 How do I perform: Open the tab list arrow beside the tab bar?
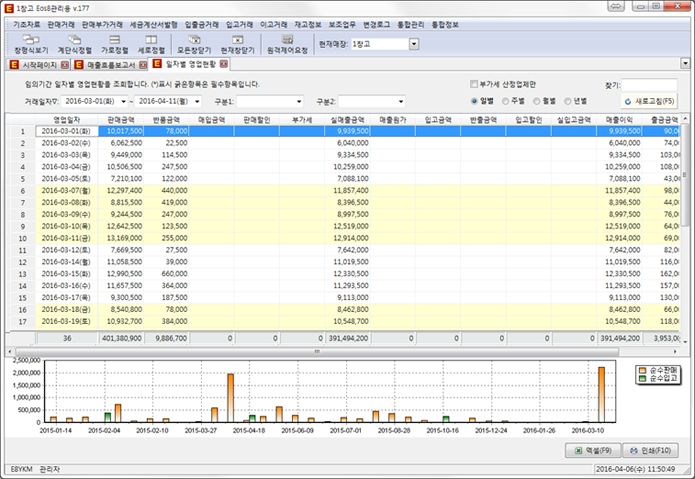[x=685, y=63]
